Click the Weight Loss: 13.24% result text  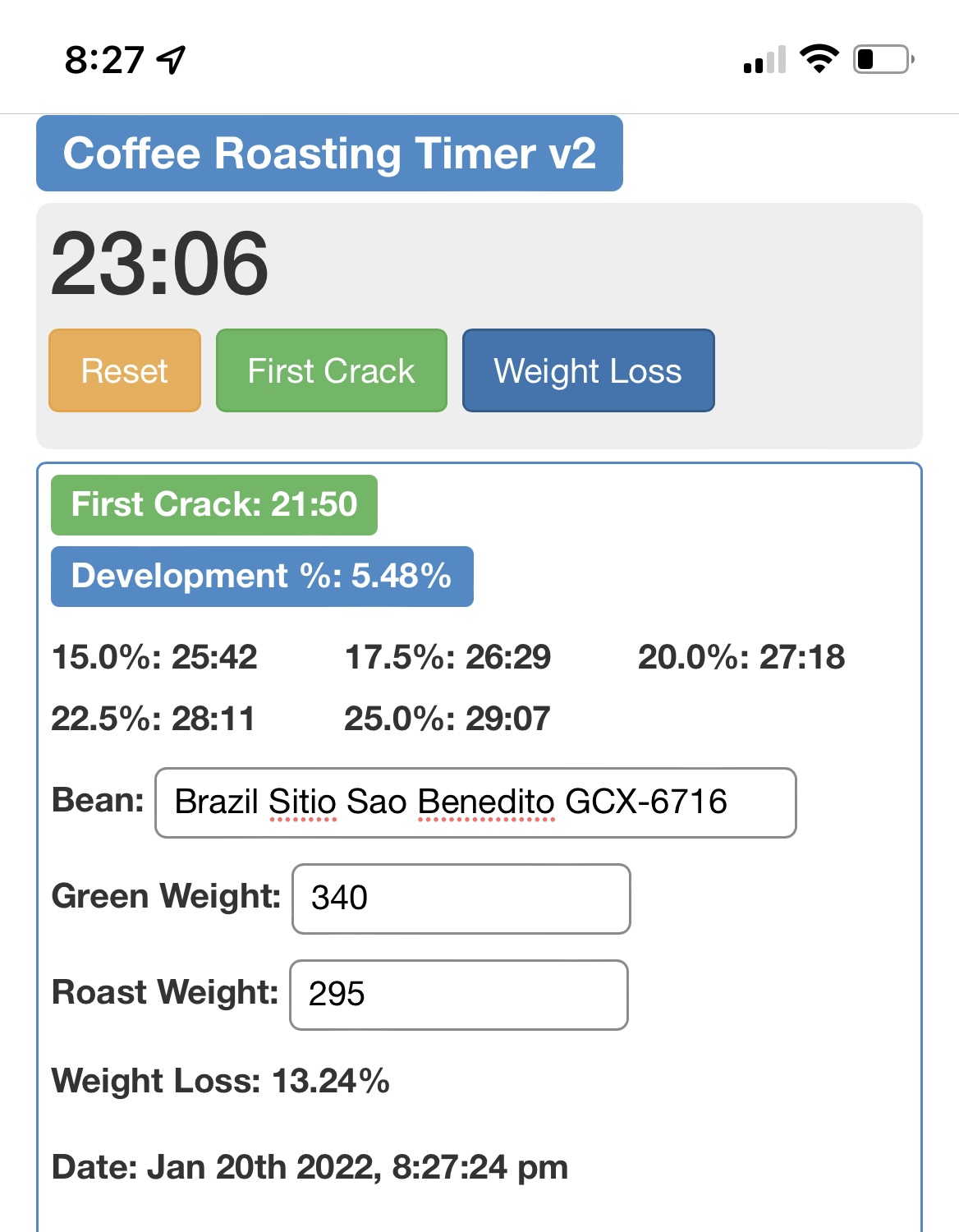(x=221, y=1081)
